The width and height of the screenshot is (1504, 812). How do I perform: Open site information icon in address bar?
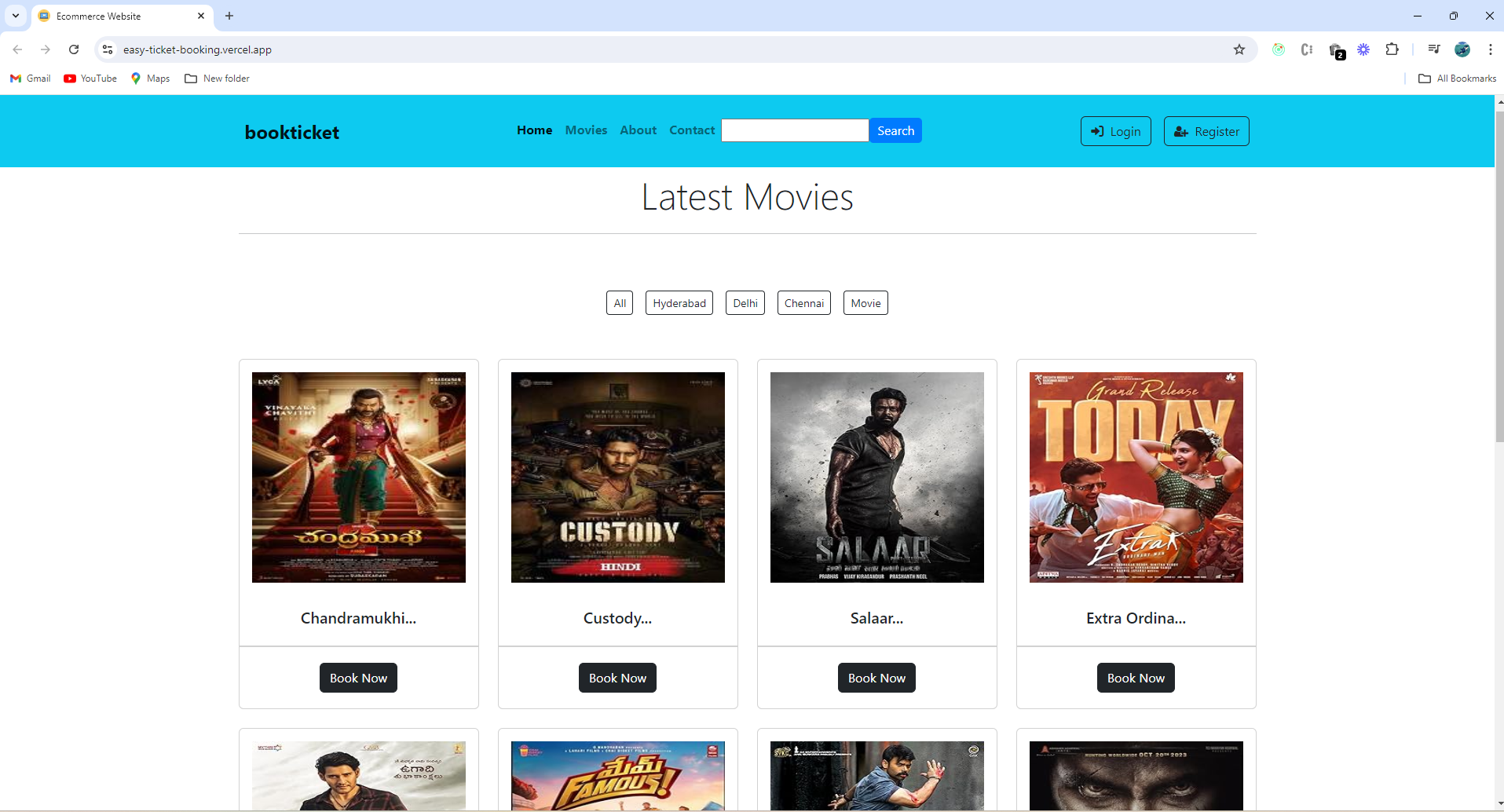click(x=108, y=49)
